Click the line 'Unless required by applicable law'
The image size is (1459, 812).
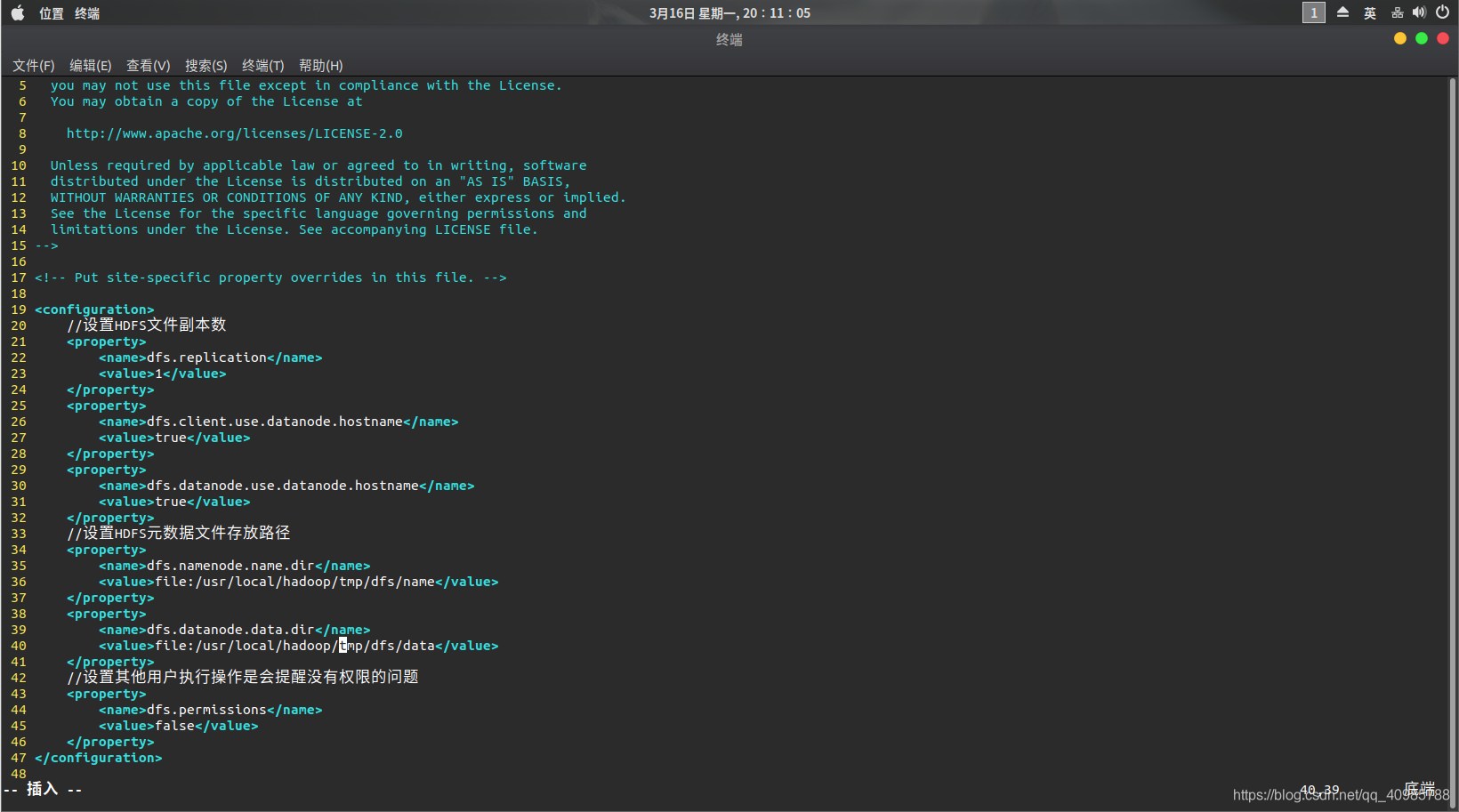pos(318,165)
